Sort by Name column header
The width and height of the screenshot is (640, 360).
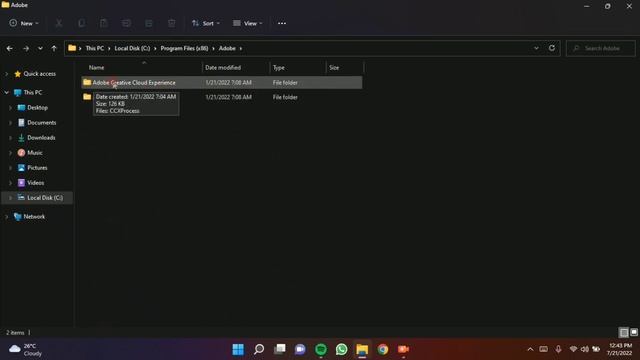click(96, 67)
